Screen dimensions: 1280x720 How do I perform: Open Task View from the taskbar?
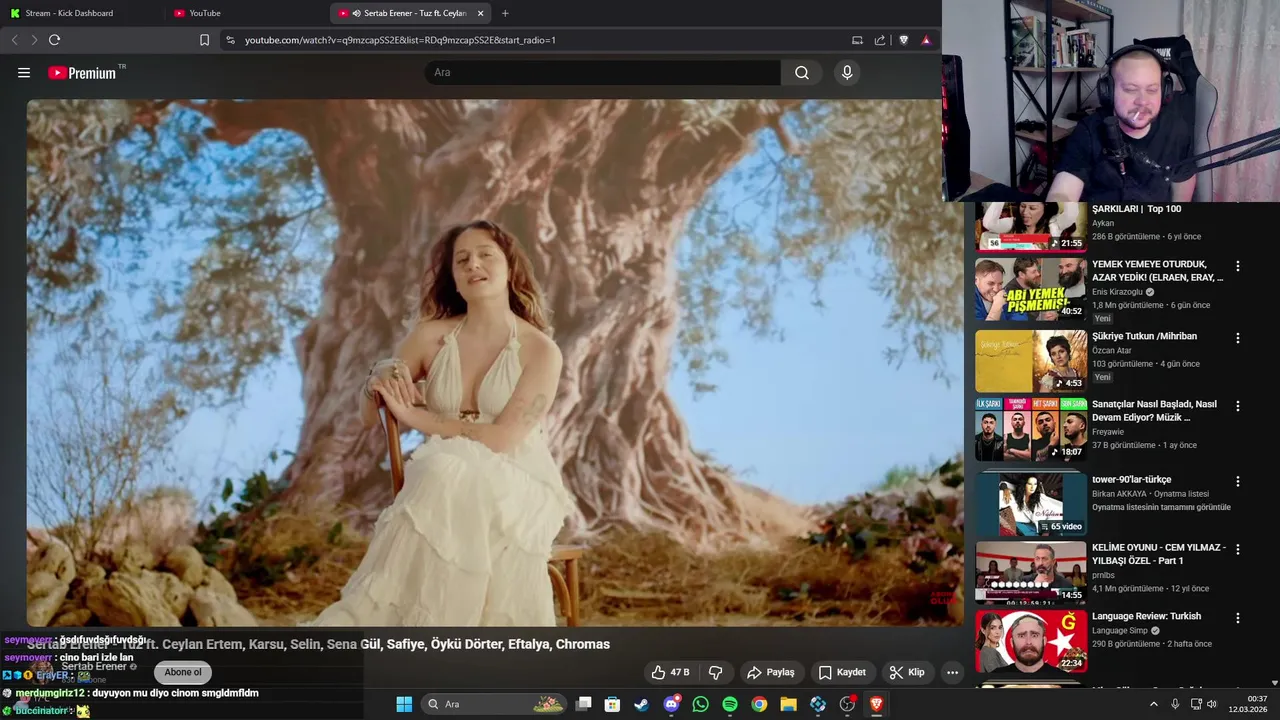coord(583,704)
